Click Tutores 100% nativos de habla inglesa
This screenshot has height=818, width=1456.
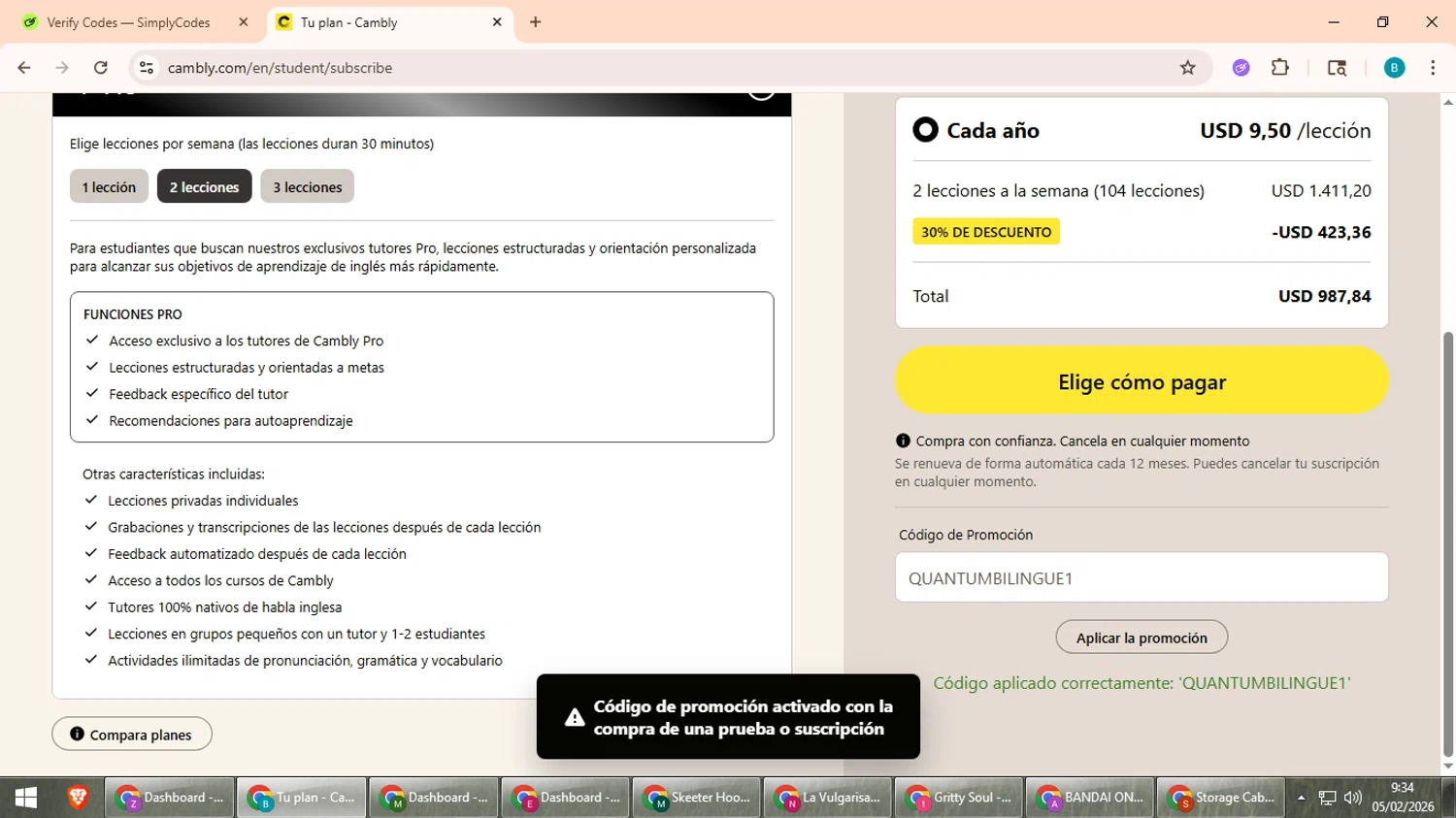coord(225,607)
